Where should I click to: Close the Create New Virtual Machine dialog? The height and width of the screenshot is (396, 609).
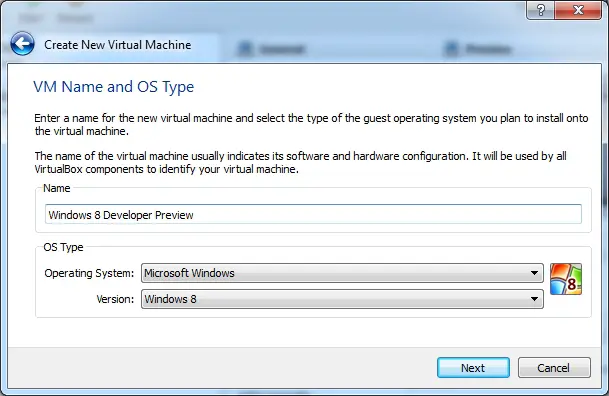[578, 10]
